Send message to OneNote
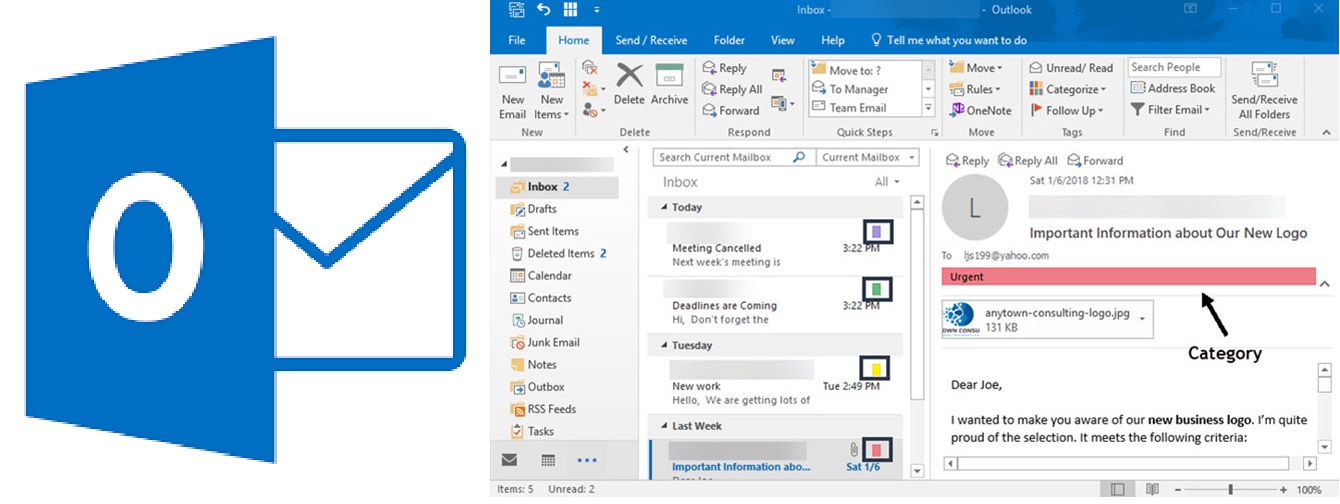Screen dimensions: 1340x504 (x=981, y=110)
